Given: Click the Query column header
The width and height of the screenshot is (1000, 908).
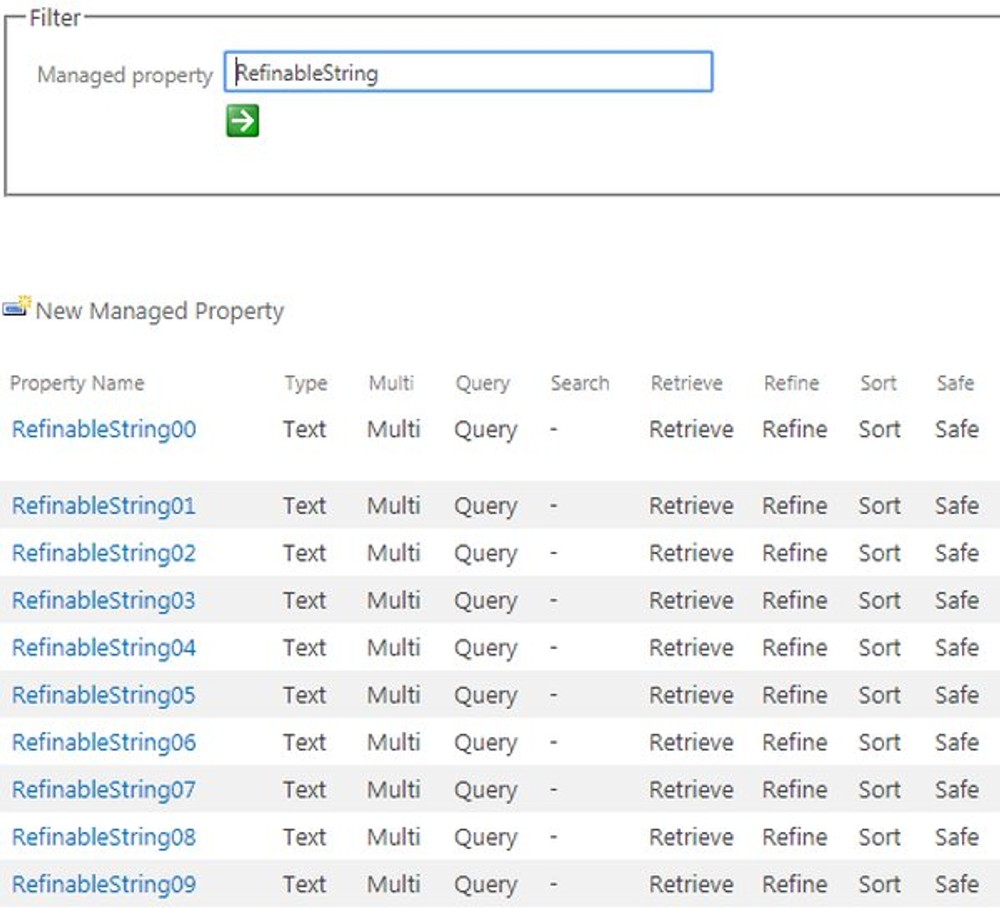Looking at the screenshot, I should click(483, 383).
